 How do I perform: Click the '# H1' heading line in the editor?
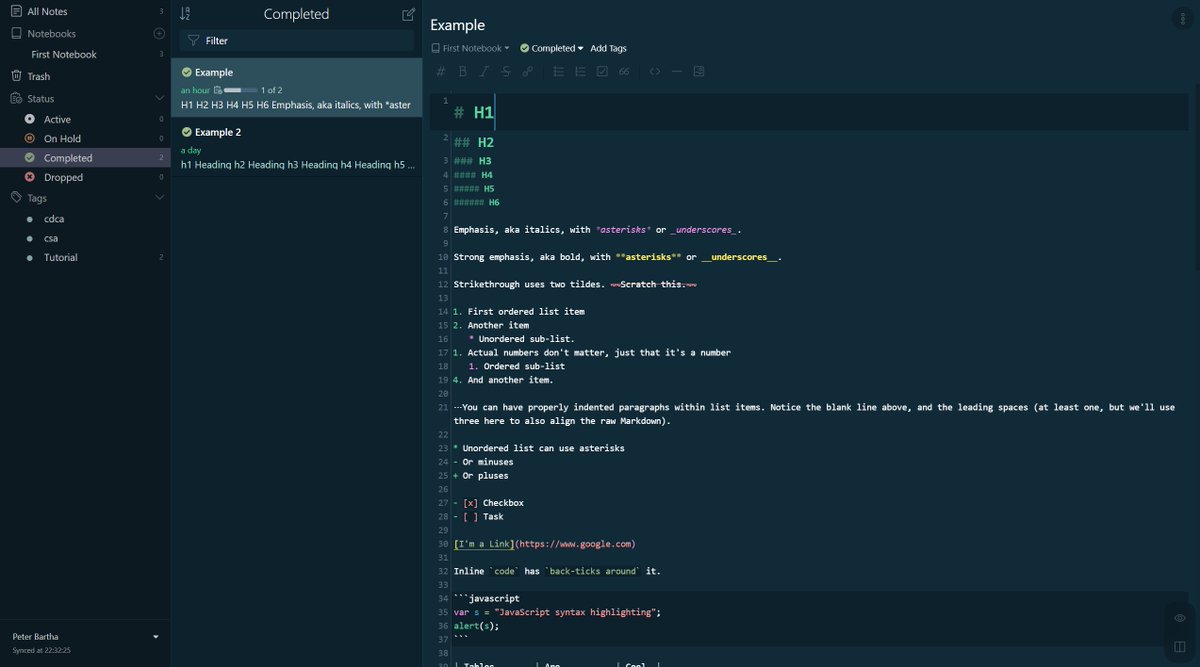474,113
